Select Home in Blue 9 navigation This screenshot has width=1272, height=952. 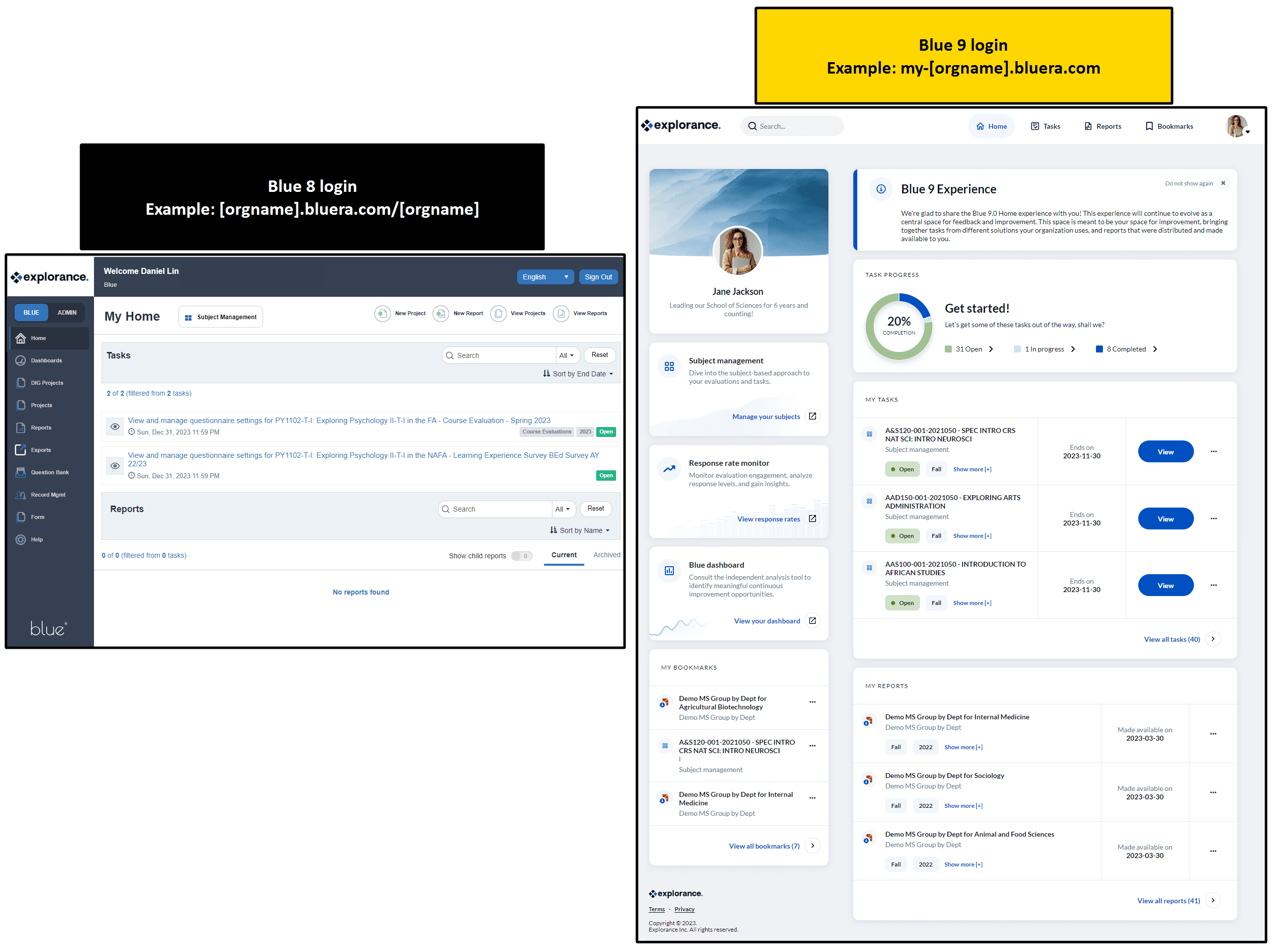pyautogui.click(x=992, y=126)
